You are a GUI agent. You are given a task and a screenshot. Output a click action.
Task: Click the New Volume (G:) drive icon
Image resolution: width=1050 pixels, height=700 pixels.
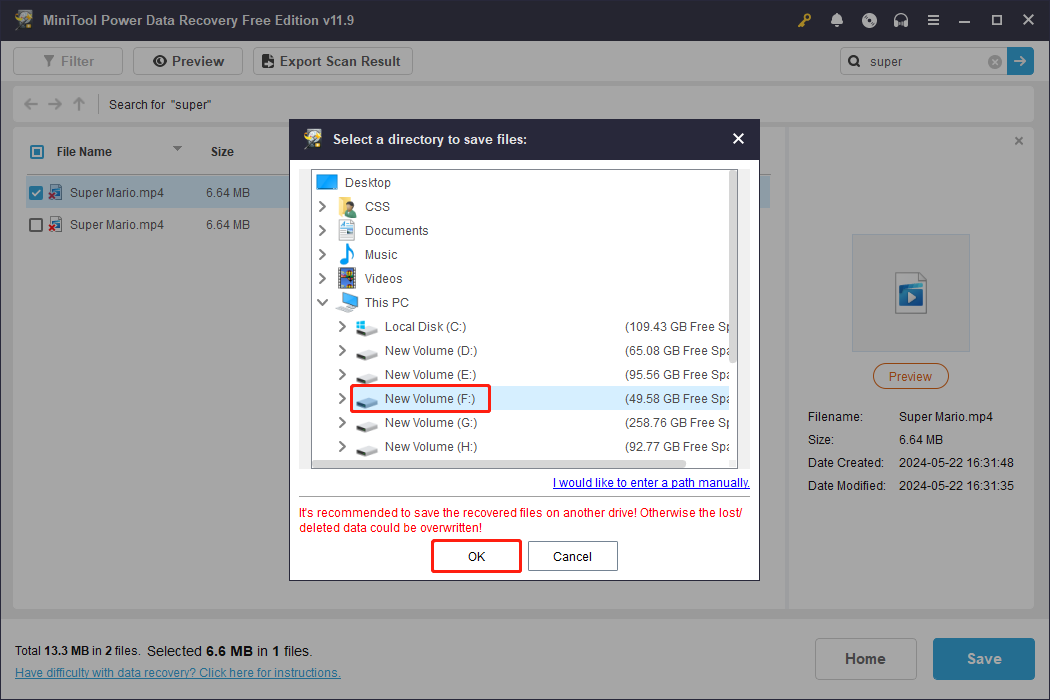click(366, 425)
